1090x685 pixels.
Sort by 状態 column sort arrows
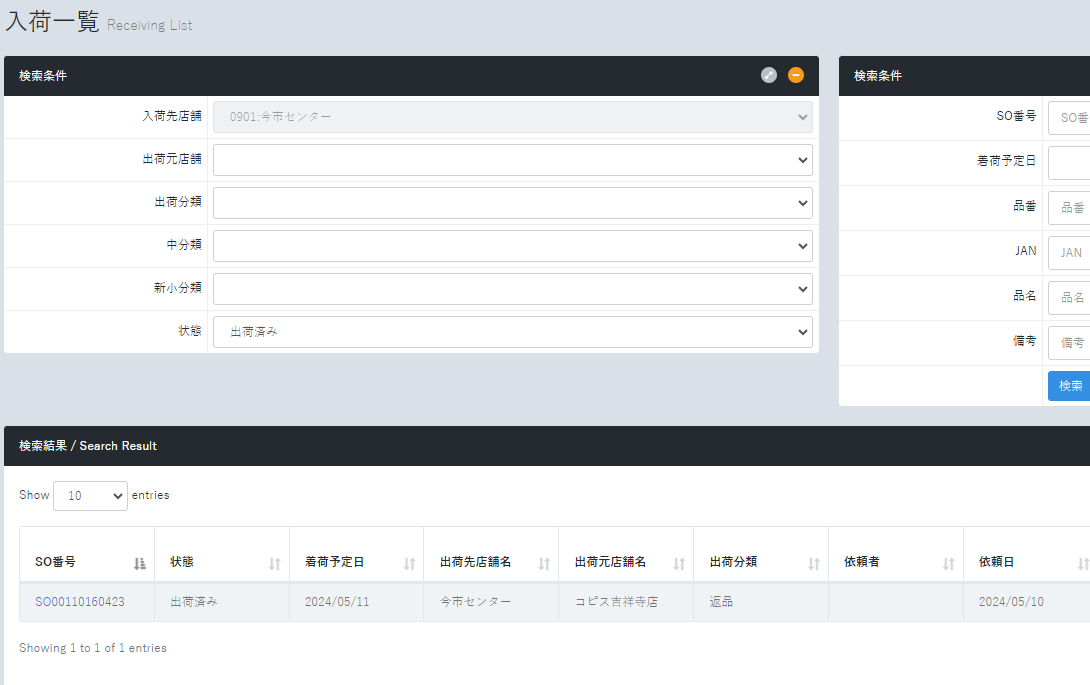pos(275,563)
